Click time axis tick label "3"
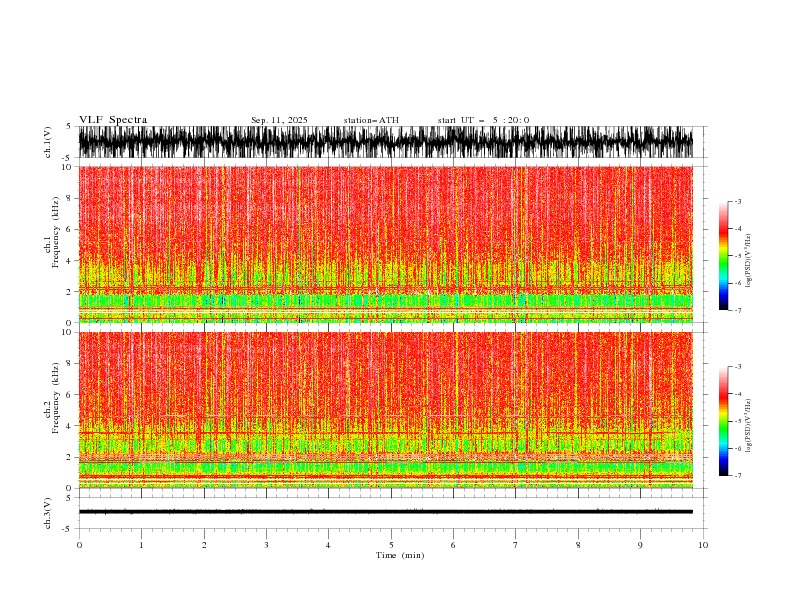 [x=266, y=545]
